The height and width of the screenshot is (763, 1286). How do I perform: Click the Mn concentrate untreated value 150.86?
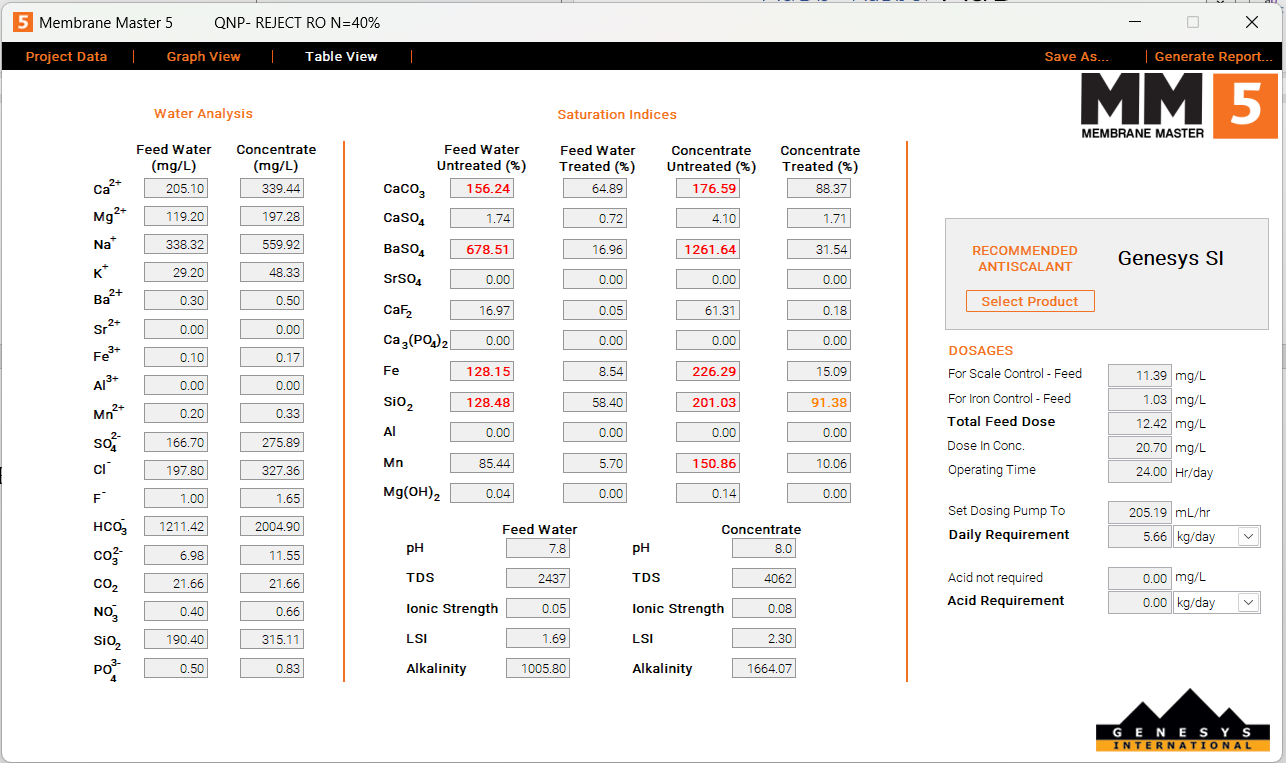click(x=709, y=463)
